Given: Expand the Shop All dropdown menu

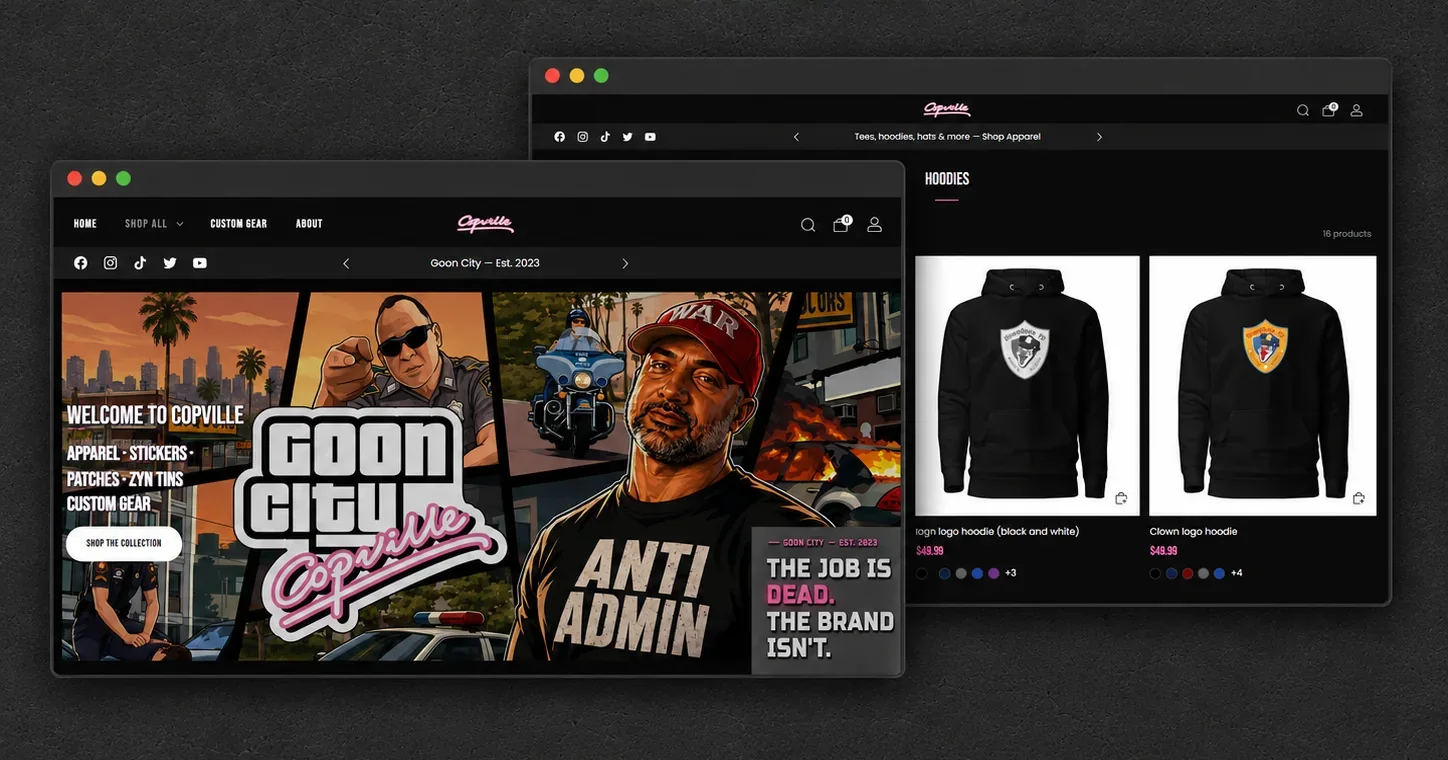Looking at the screenshot, I should click(x=154, y=224).
